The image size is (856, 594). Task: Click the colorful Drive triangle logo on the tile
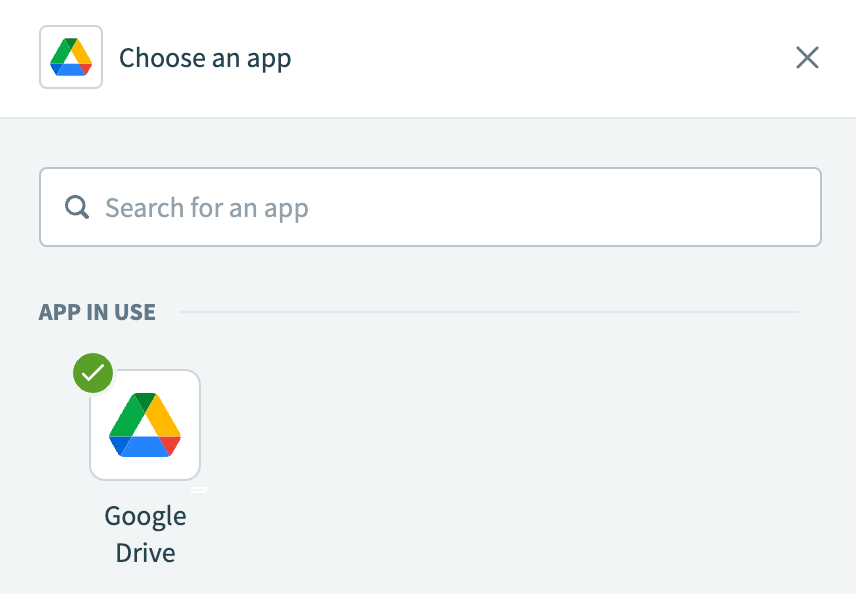(144, 424)
